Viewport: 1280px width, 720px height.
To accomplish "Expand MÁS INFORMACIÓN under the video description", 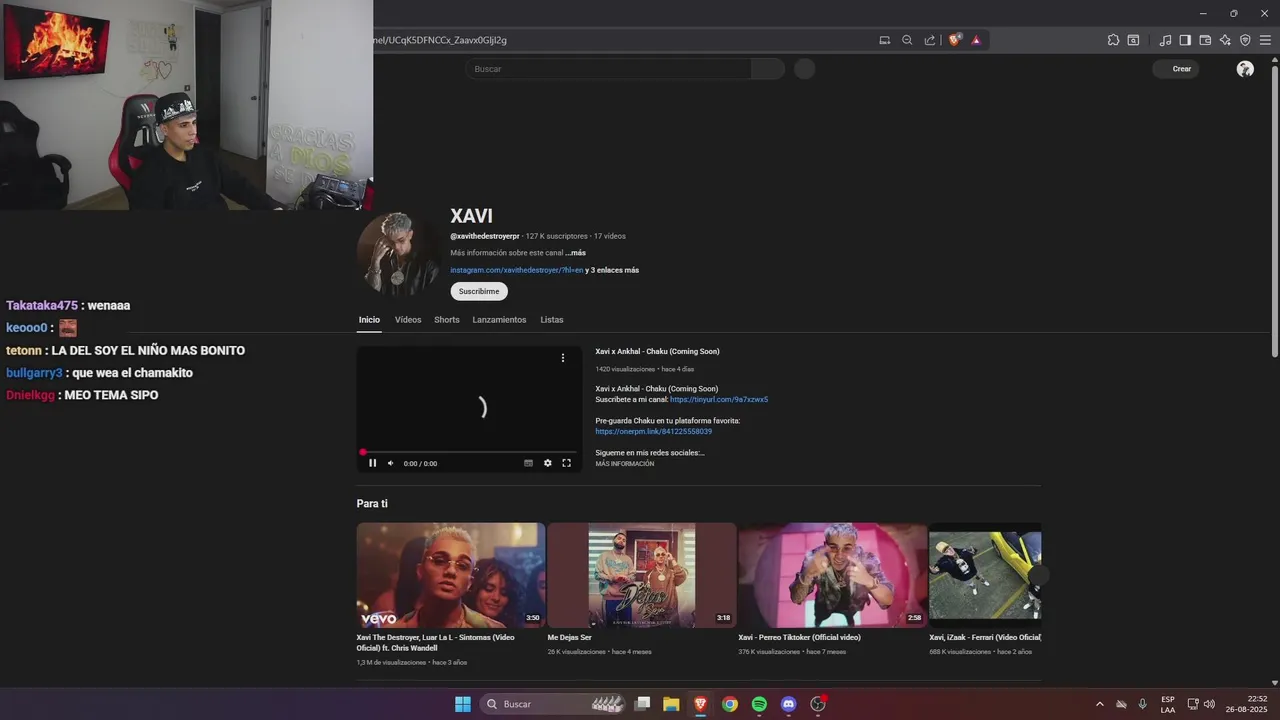I will tap(625, 464).
